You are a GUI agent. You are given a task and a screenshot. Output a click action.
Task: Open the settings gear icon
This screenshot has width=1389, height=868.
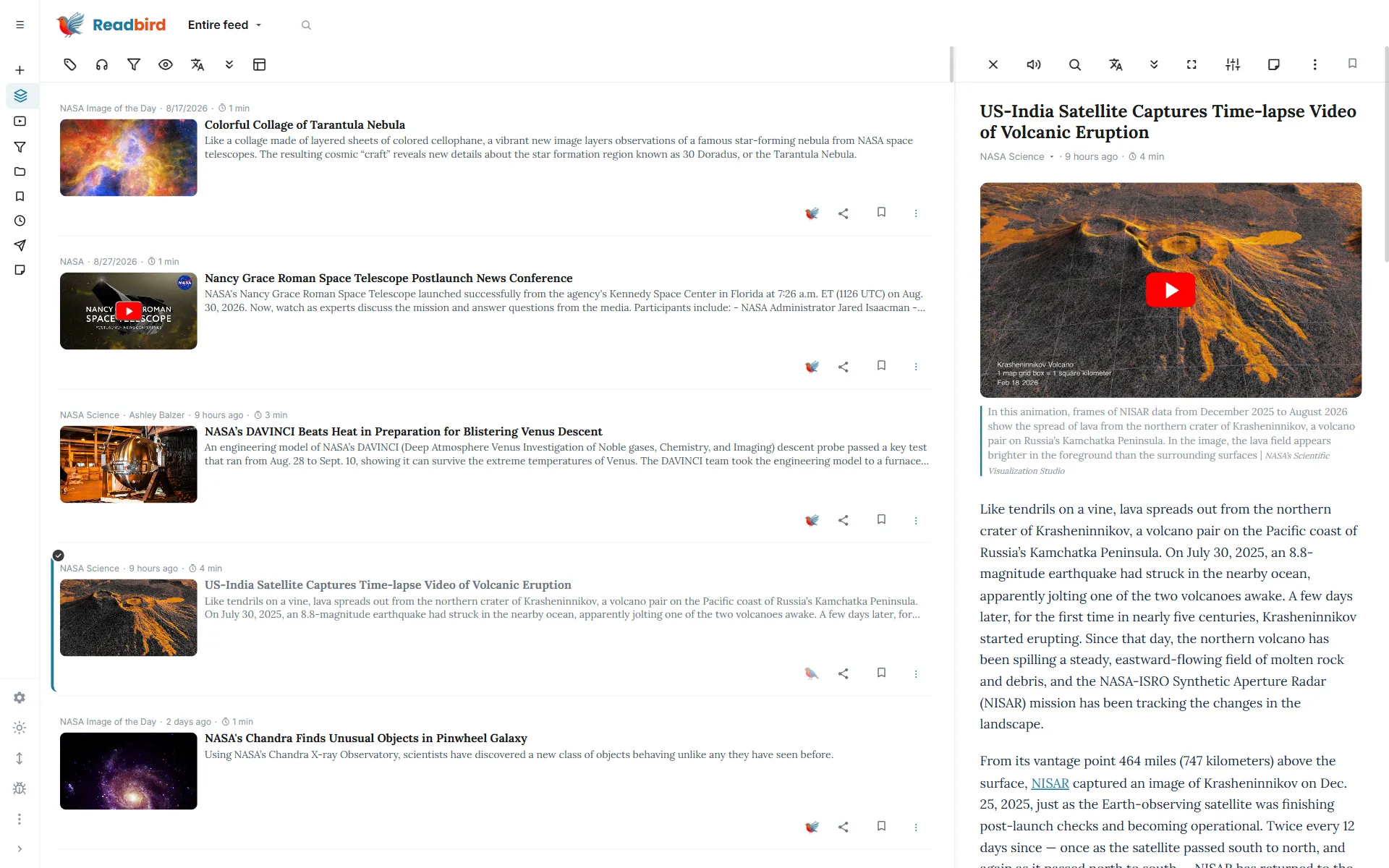click(x=20, y=697)
